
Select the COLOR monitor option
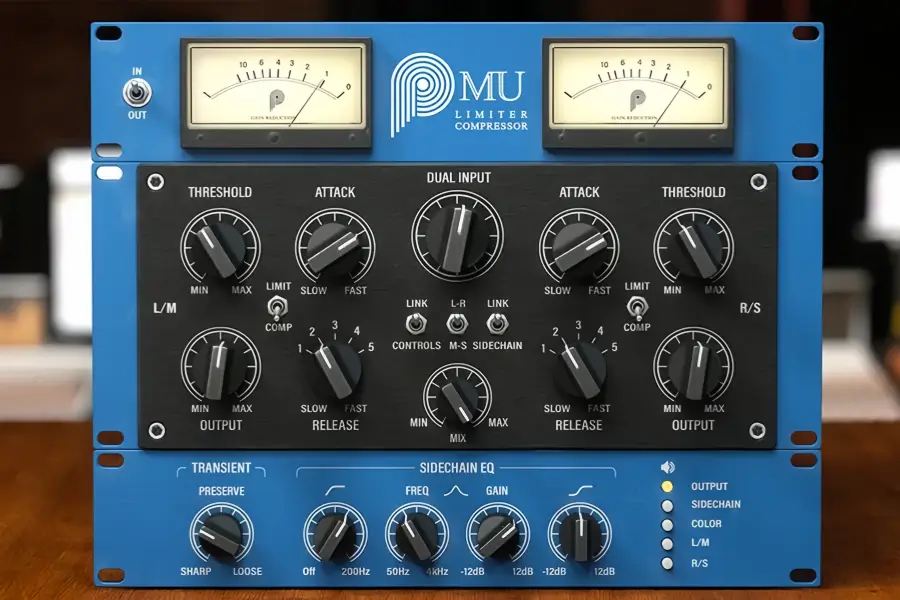tap(667, 525)
